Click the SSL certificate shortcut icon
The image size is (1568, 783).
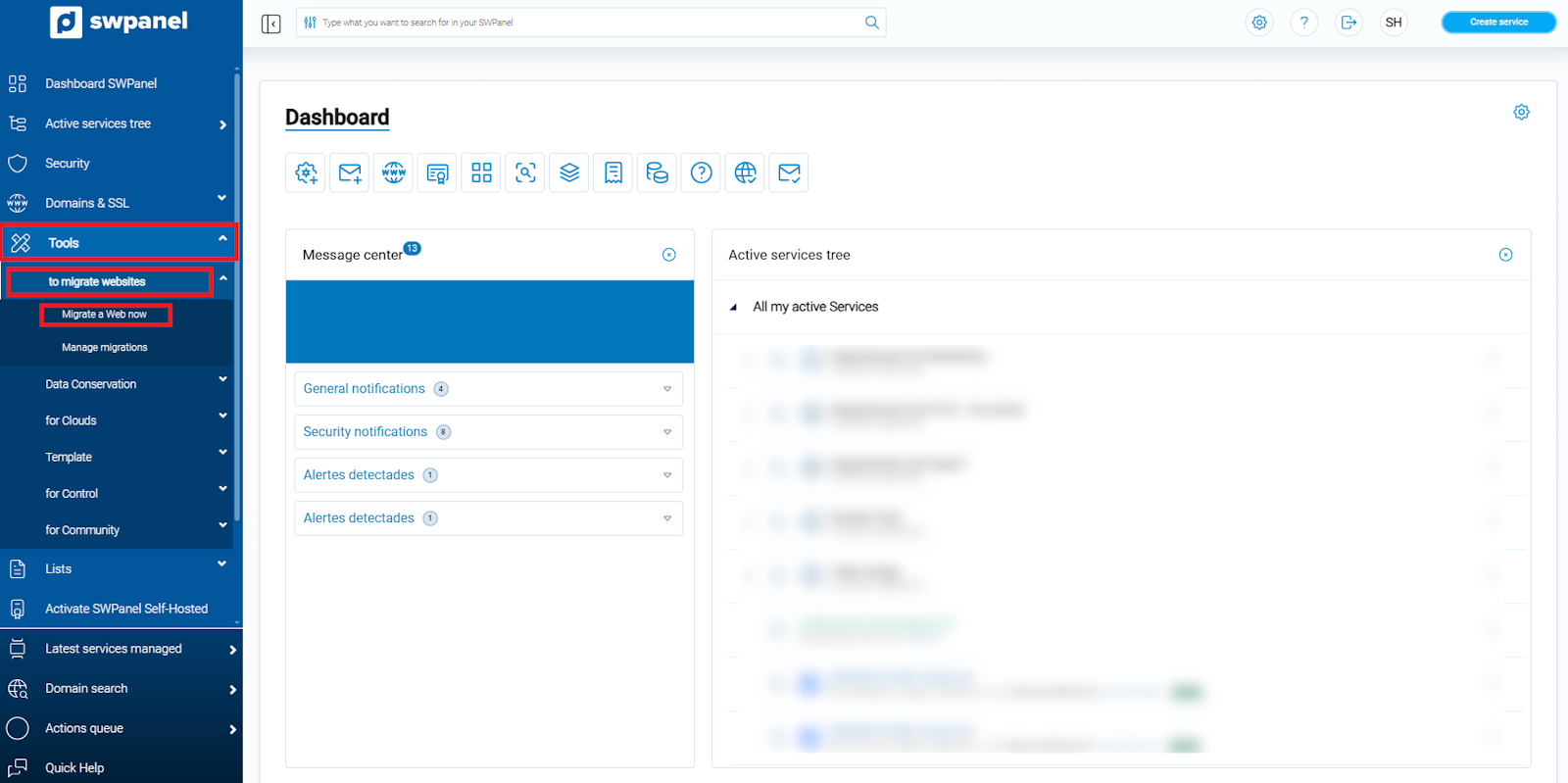click(x=437, y=173)
